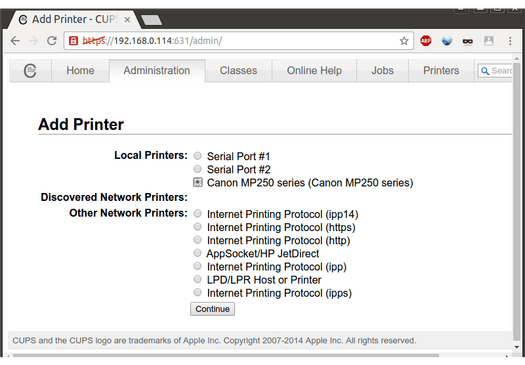The width and height of the screenshot is (525, 365).
Task: Click the address bar URL field
Action: 238,41
